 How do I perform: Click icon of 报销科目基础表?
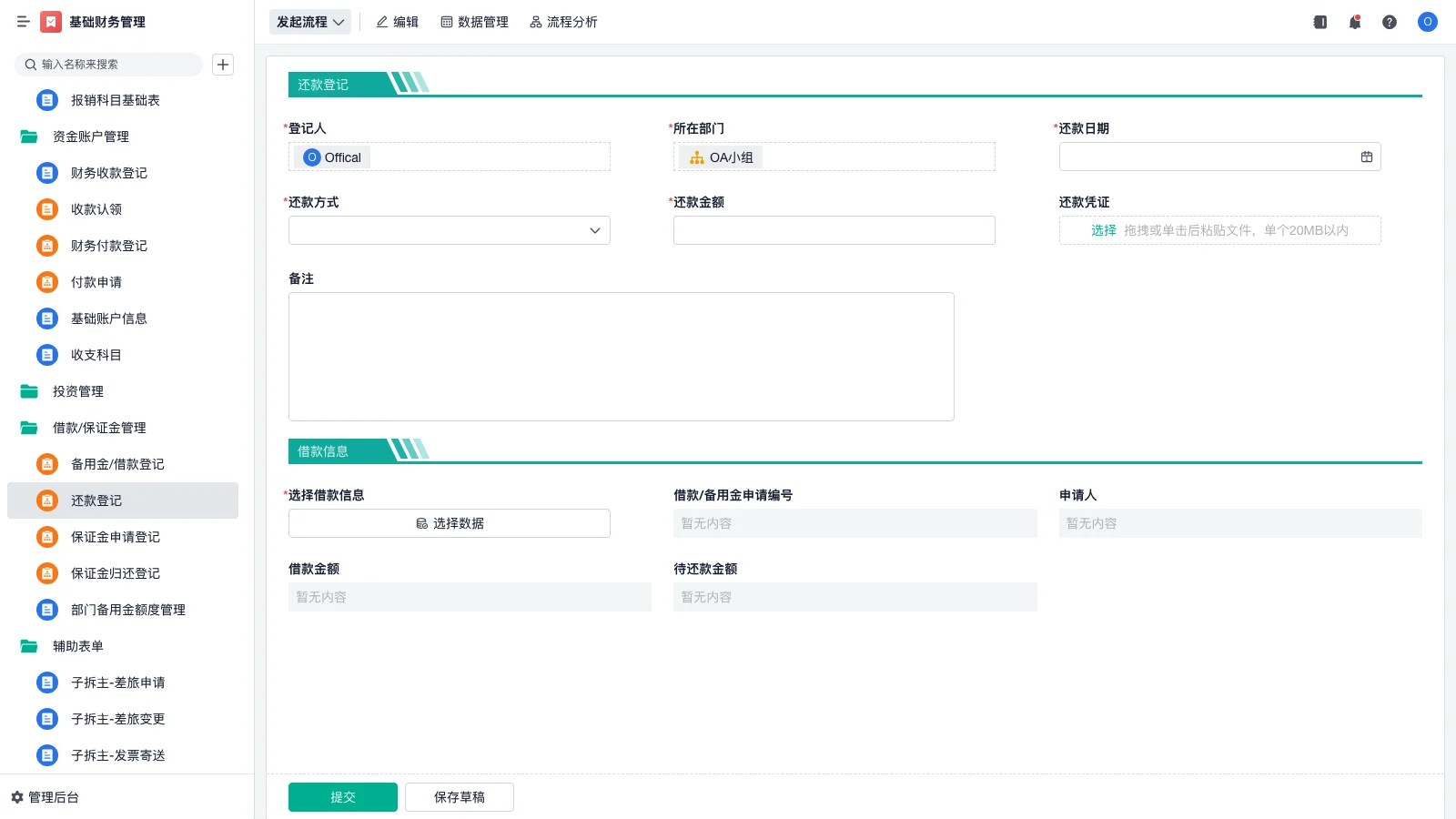click(x=47, y=100)
